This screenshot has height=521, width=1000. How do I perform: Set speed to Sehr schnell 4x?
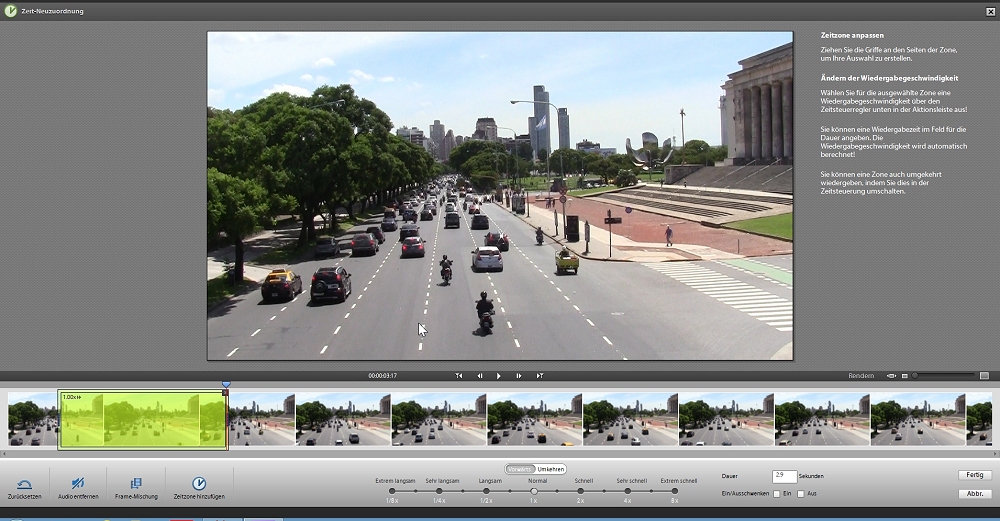tap(628, 491)
